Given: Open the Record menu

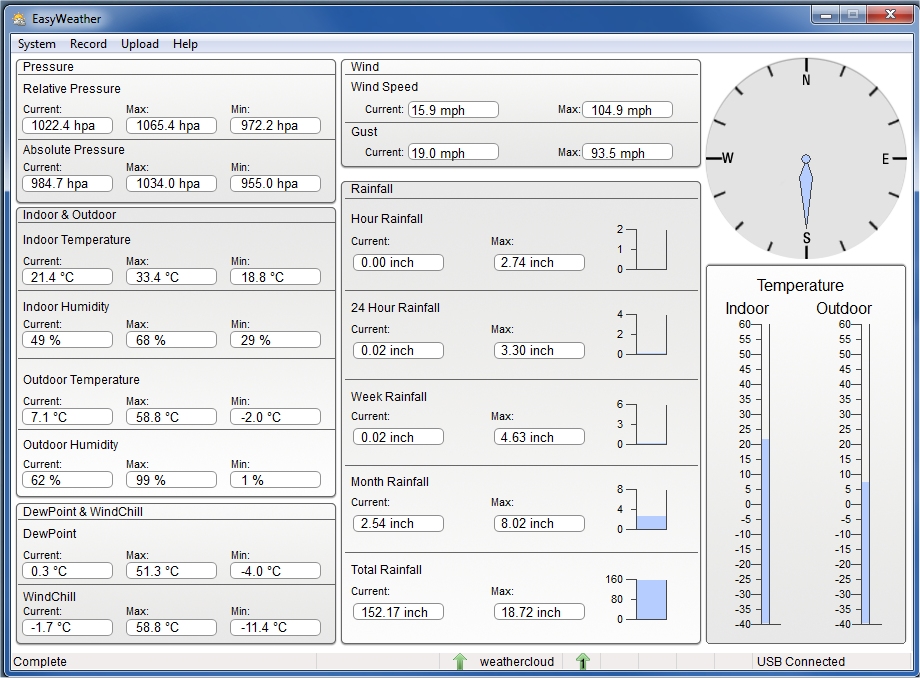Looking at the screenshot, I should pos(88,44).
